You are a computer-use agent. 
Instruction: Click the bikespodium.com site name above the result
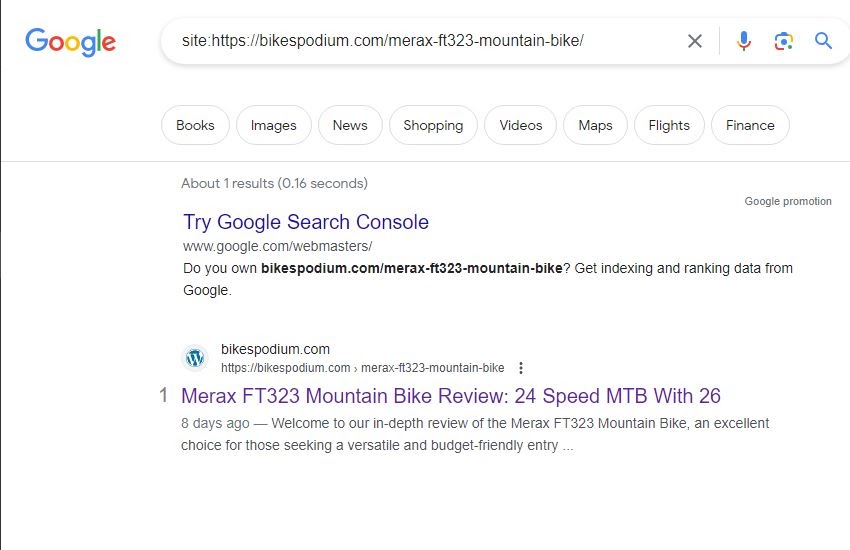[275, 349]
